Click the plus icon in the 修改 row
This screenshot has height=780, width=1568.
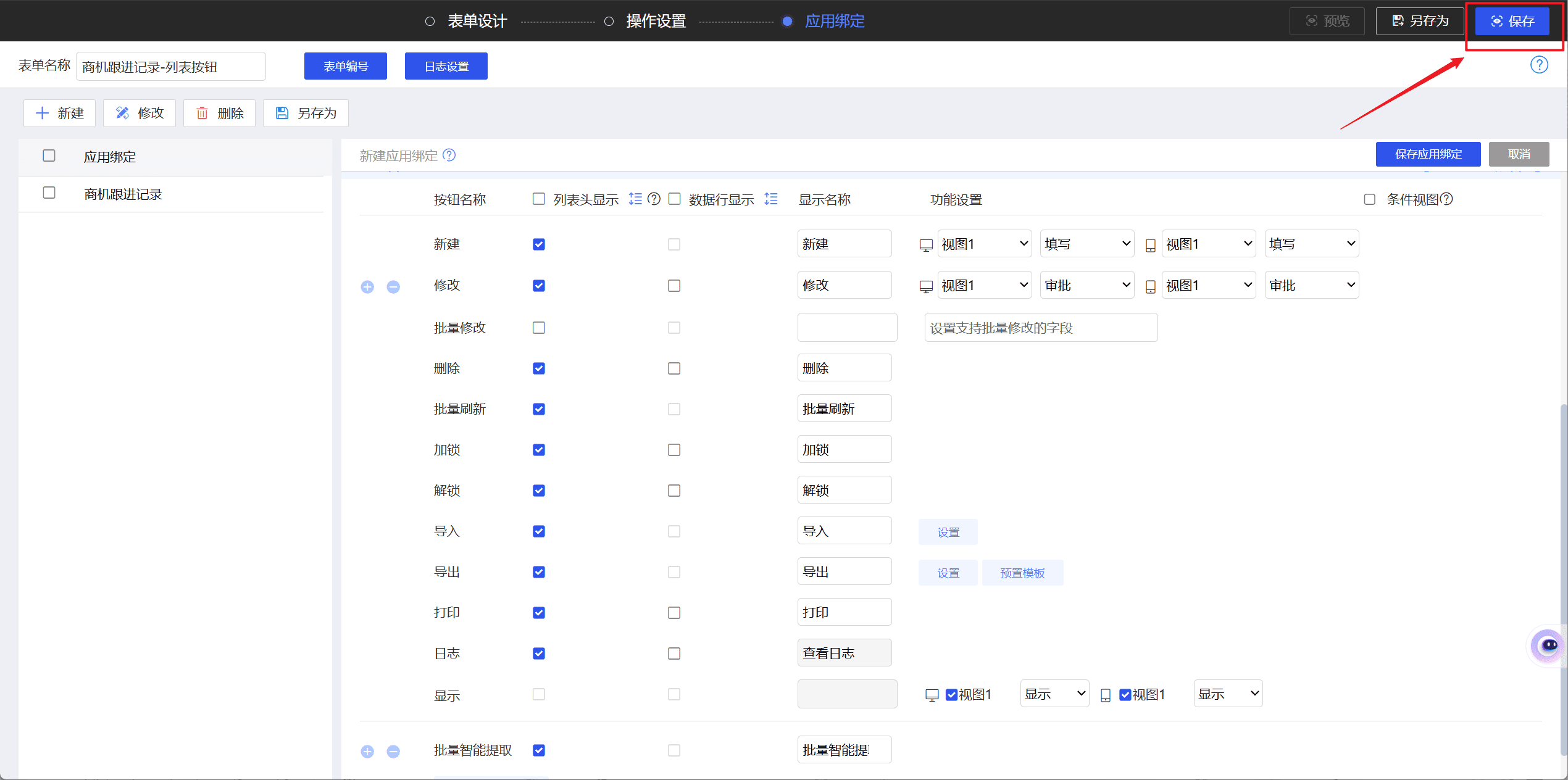click(x=367, y=287)
